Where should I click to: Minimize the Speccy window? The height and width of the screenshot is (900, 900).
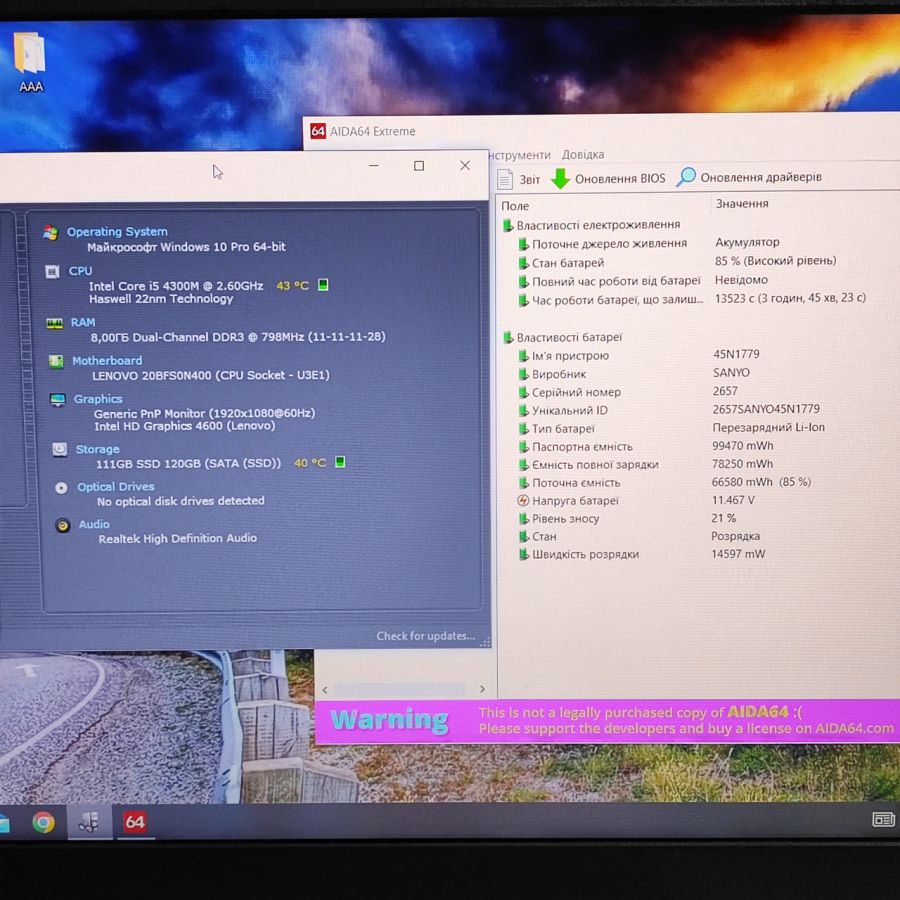[x=374, y=166]
